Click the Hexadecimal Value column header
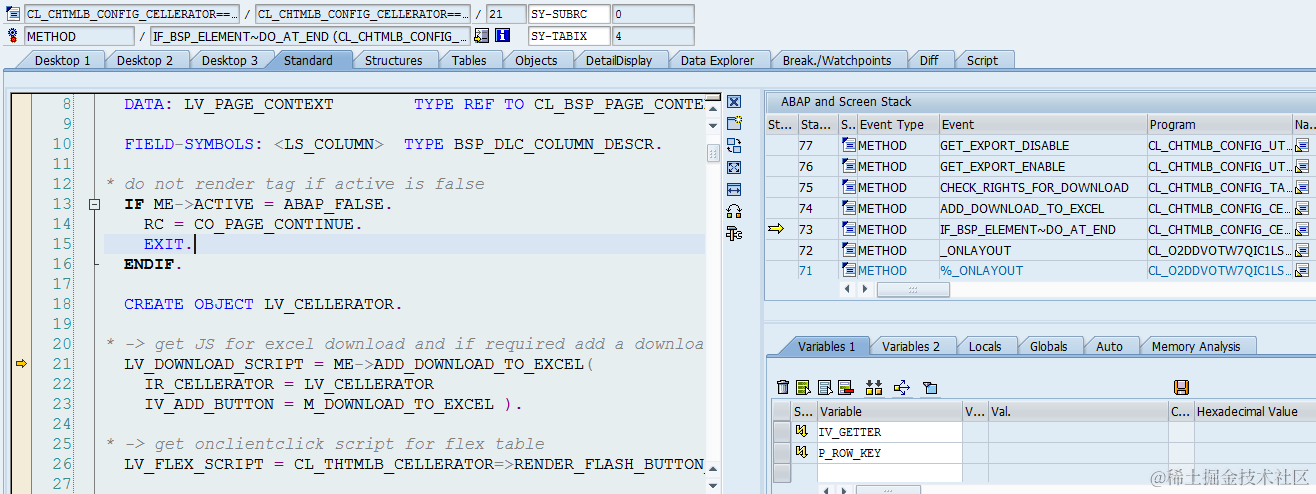1316x494 pixels. click(1254, 411)
